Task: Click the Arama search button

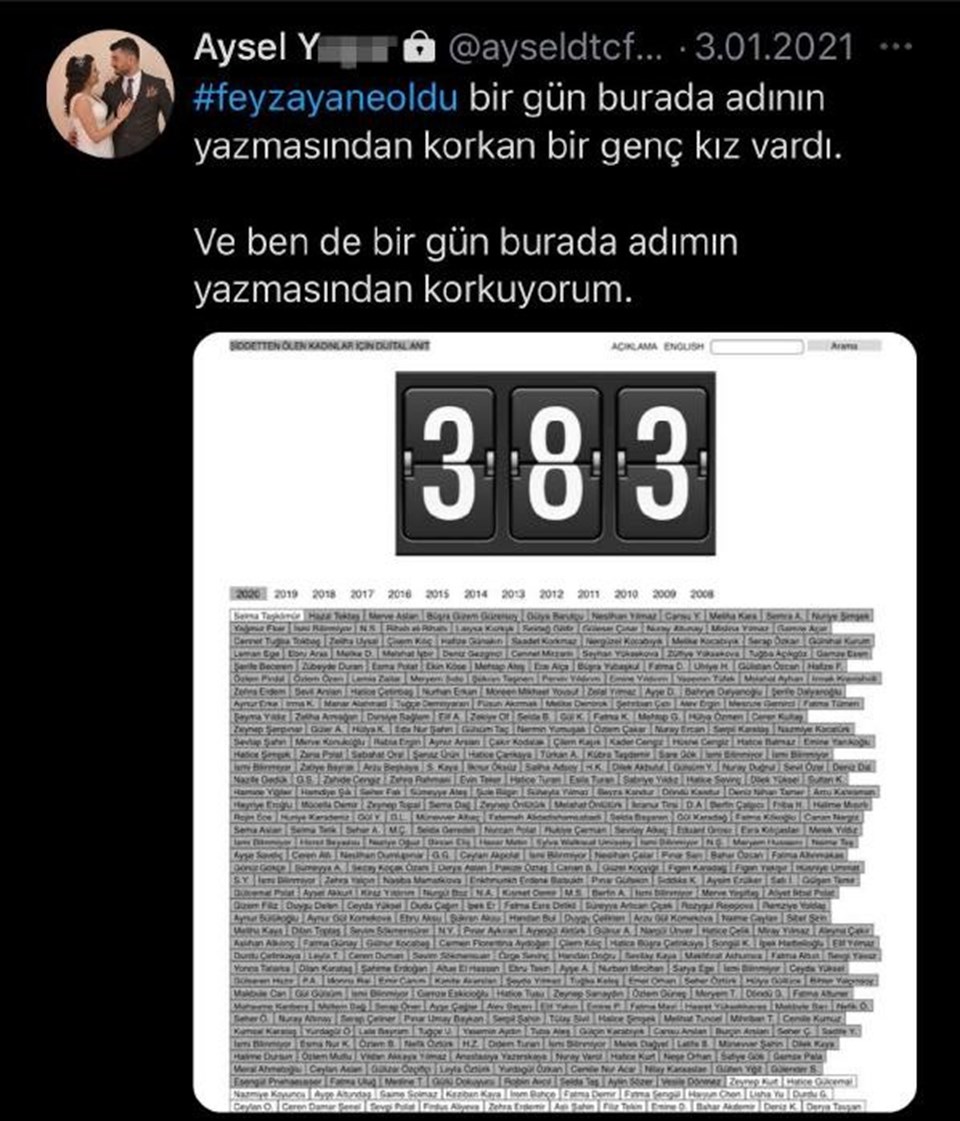Action: 844,346
